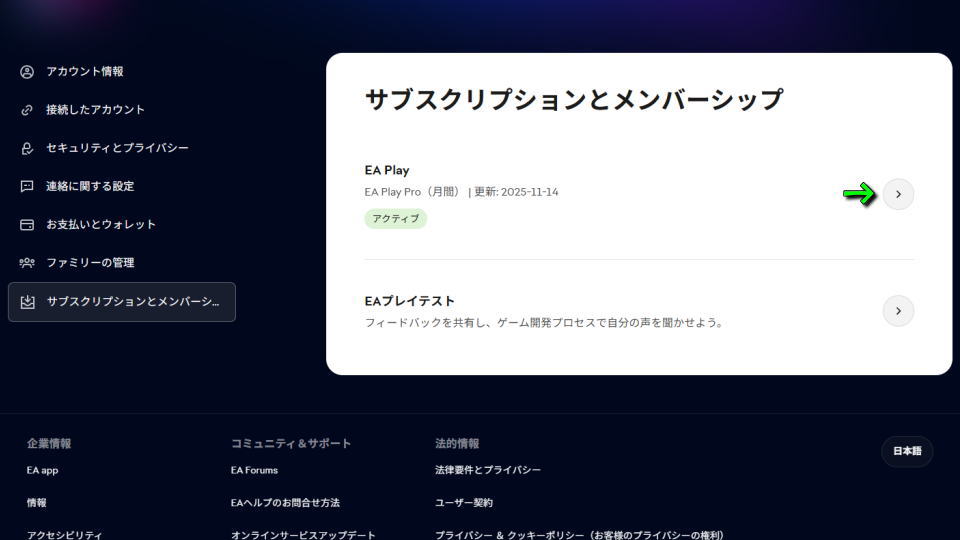
Task: Open EAヘルプのお問合せ方法 link
Action: 285,503
